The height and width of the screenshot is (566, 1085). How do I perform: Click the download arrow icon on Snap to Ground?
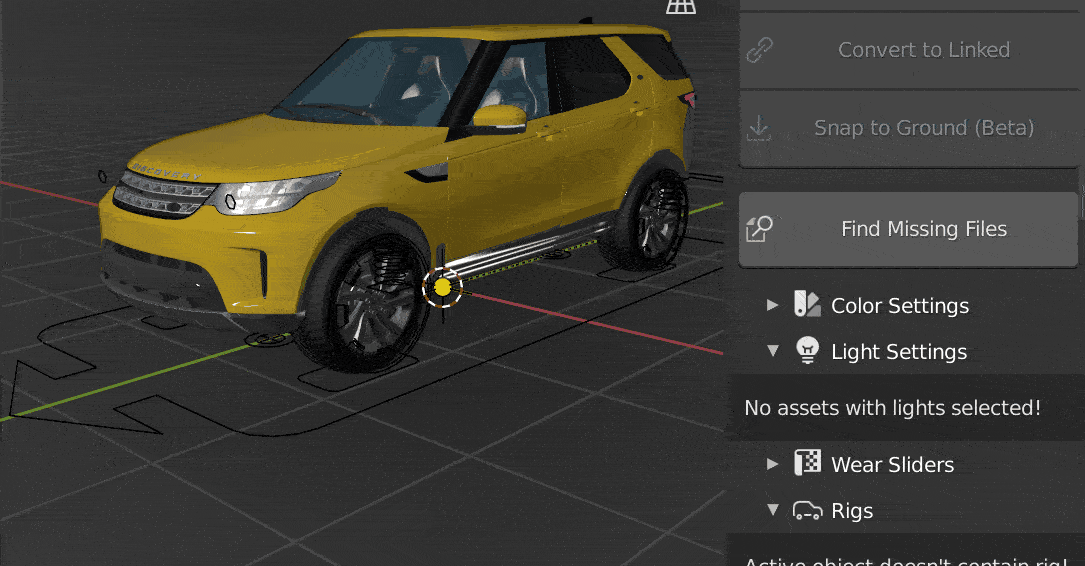tap(759, 128)
